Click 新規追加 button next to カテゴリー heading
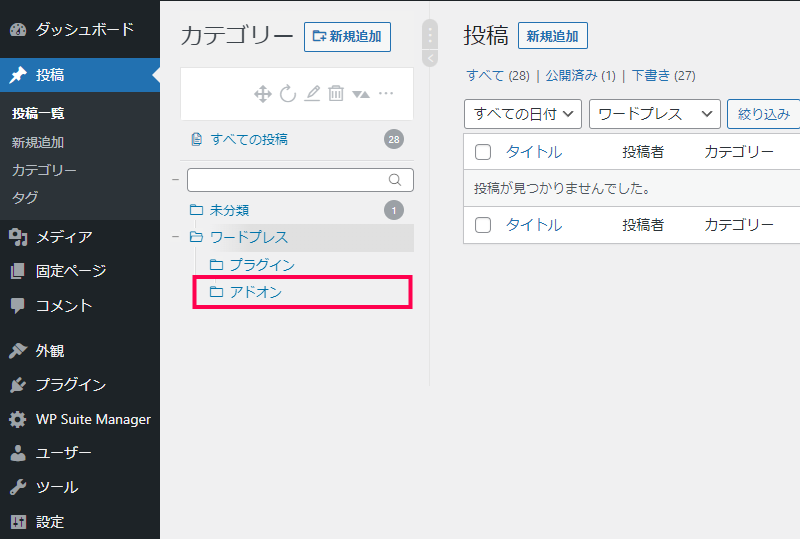Image resolution: width=800 pixels, height=539 pixels. [x=347, y=37]
